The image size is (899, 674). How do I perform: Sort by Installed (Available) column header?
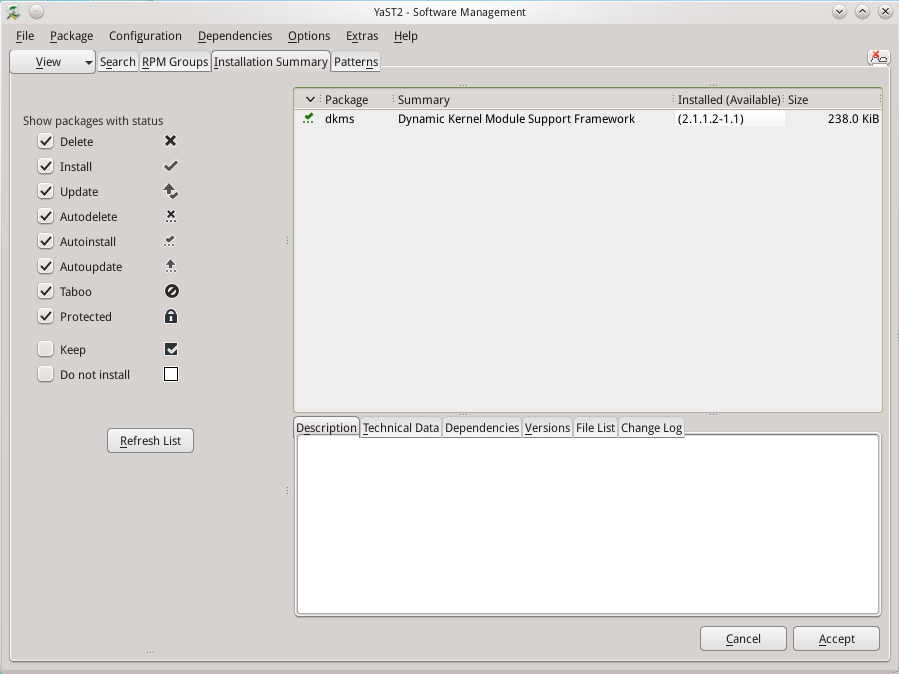(x=728, y=100)
